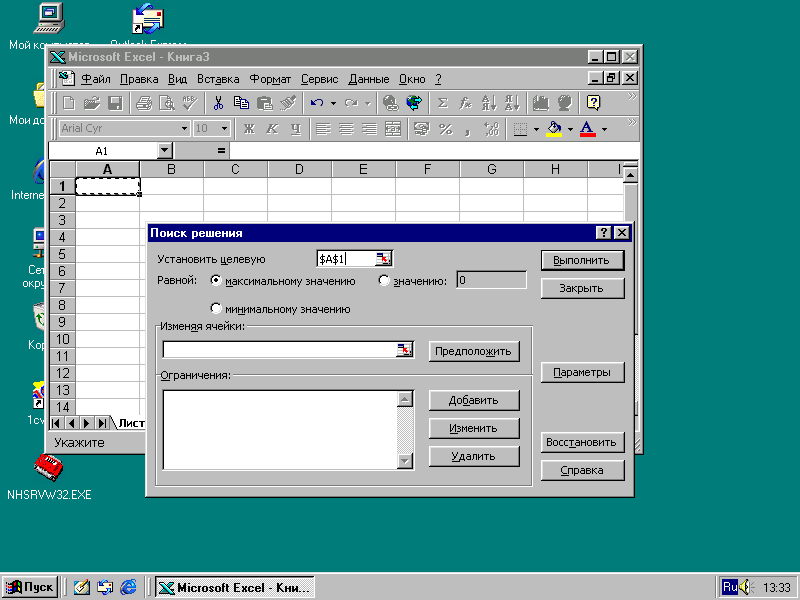Image resolution: width=800 pixels, height=600 pixels.
Task: Click the Закрыть button in dialog
Action: [582, 288]
